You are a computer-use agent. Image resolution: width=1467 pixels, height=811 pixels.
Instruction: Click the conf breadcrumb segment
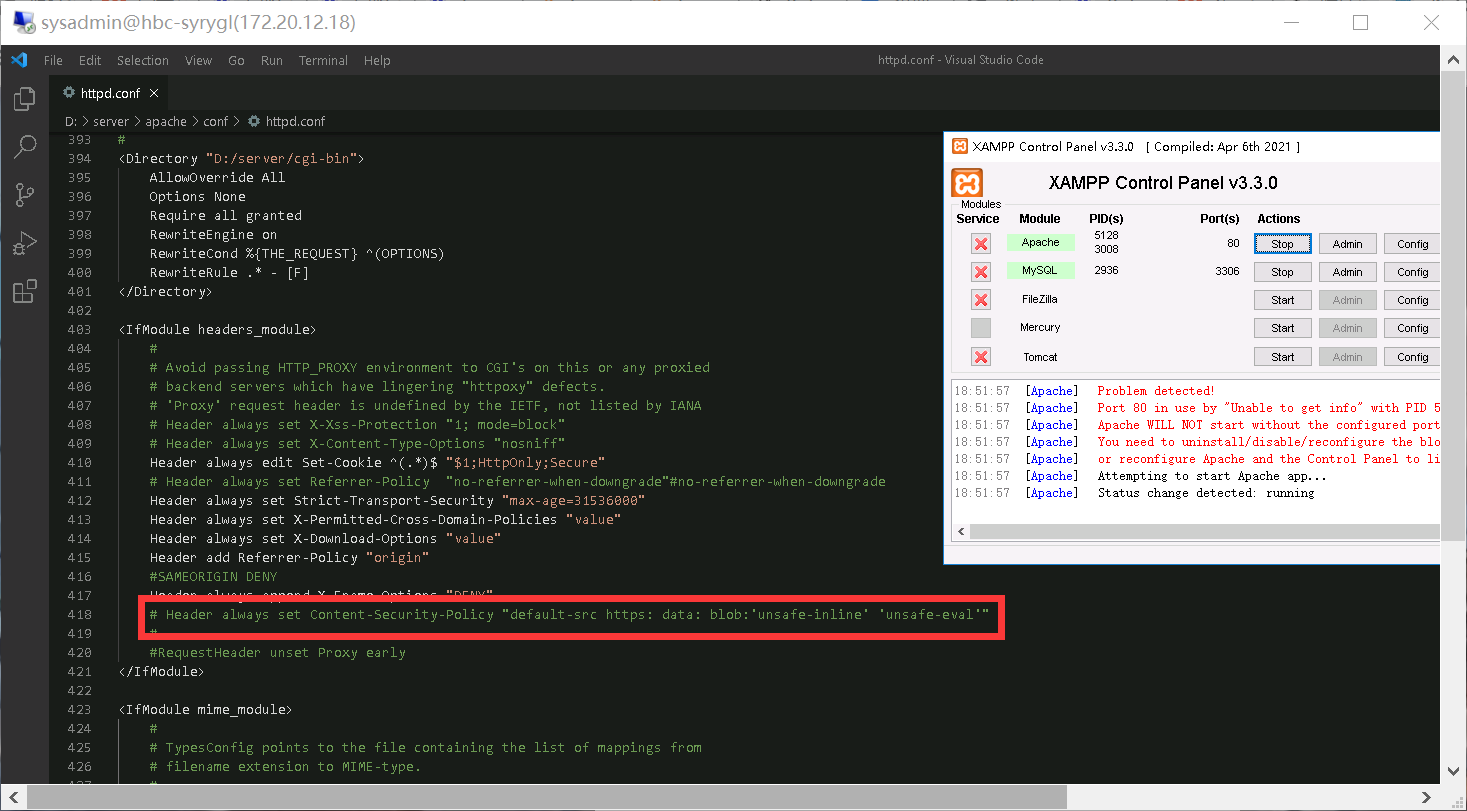[215, 121]
